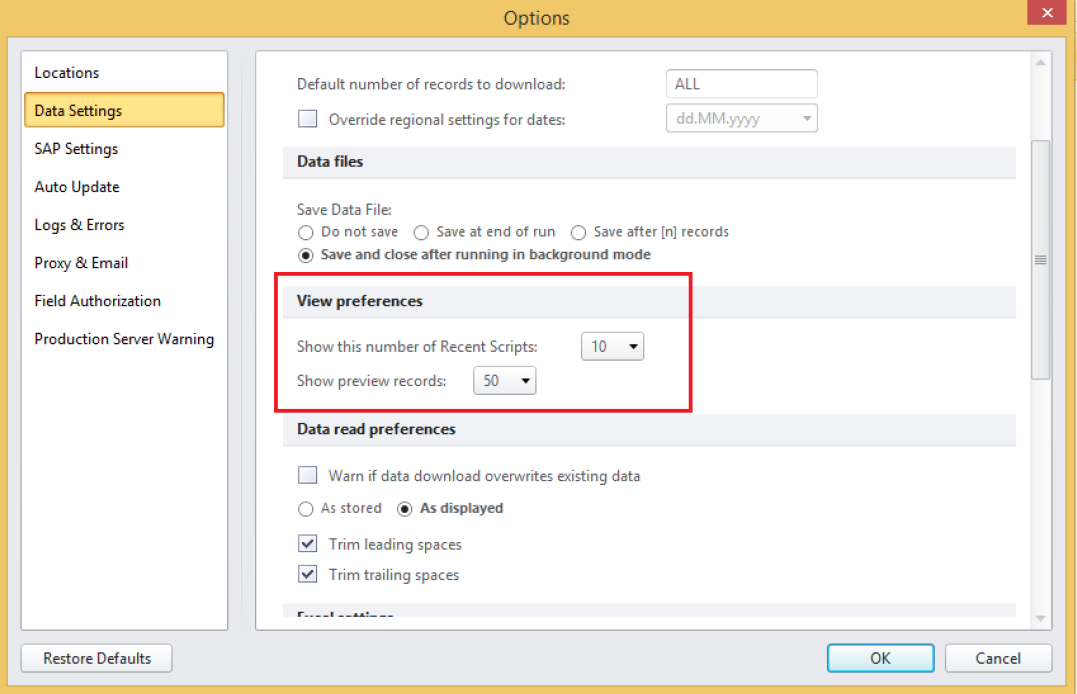
Task: Enable Override regional settings for dates
Action: 308,120
